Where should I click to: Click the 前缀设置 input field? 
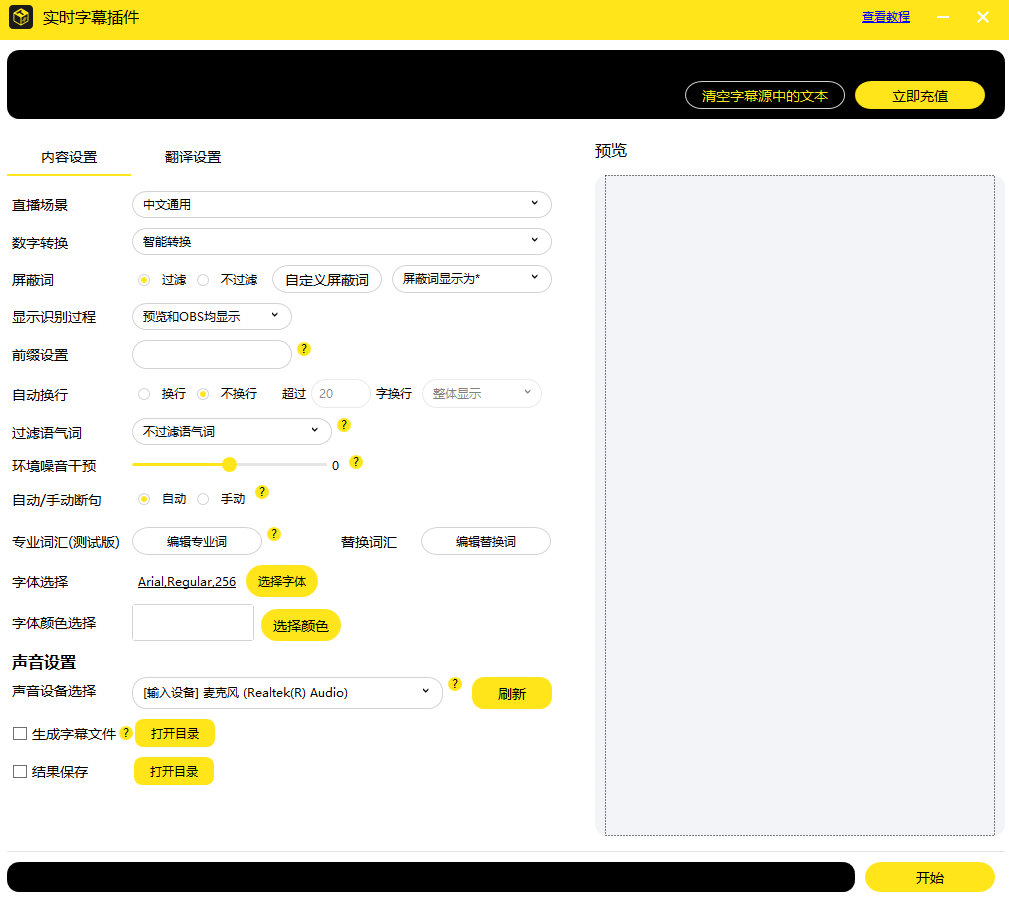click(x=211, y=354)
